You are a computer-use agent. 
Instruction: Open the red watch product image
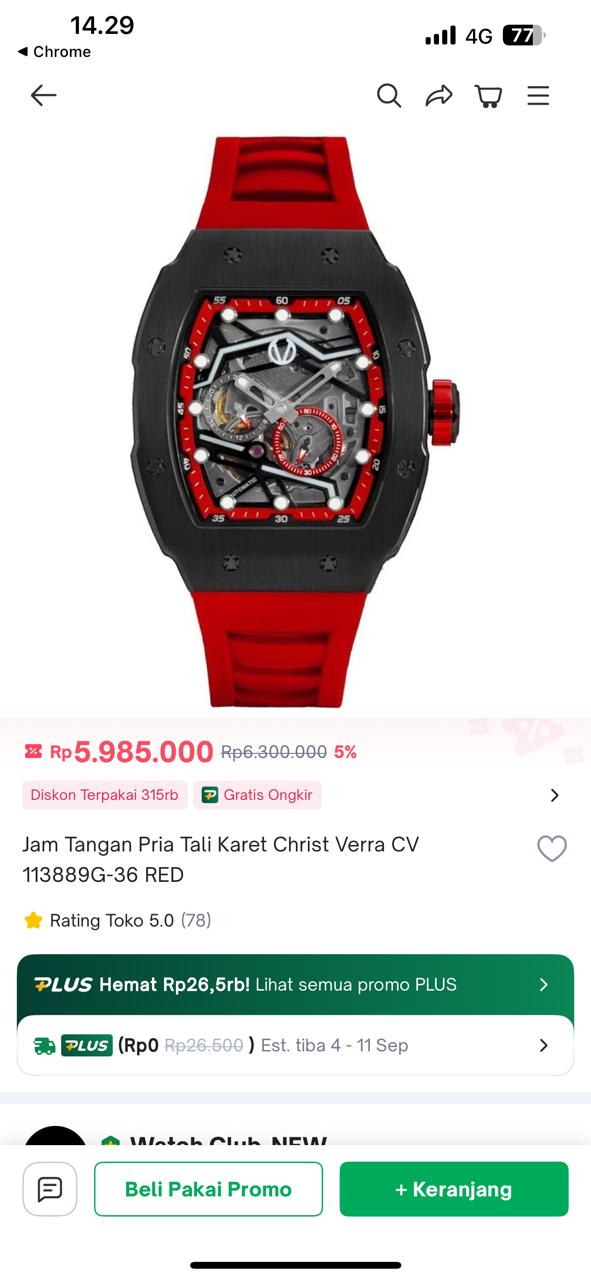[295, 420]
